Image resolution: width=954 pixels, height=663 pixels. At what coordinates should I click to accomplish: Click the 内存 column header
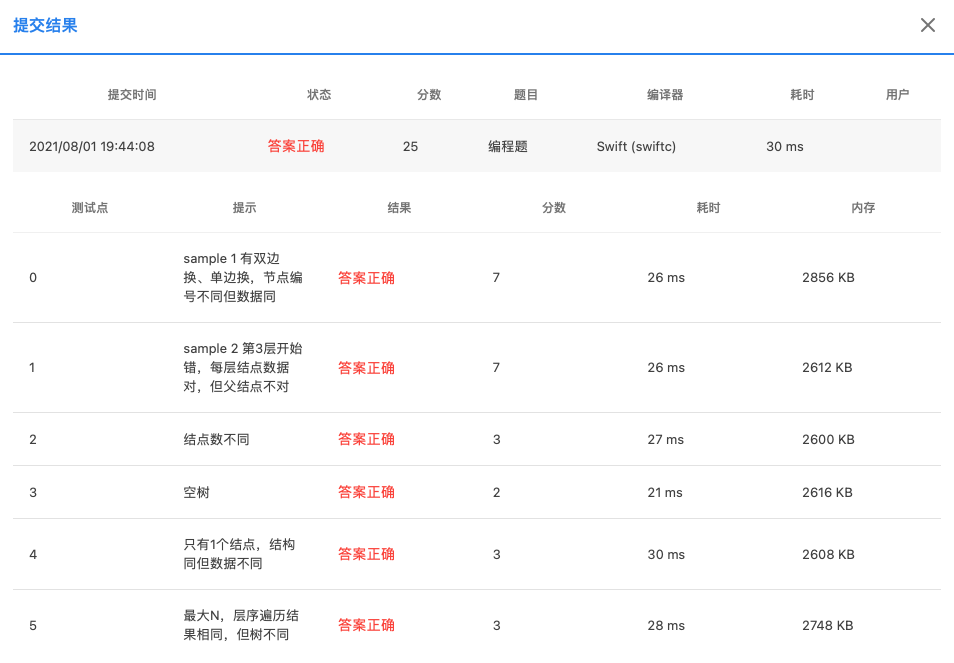tap(863, 208)
